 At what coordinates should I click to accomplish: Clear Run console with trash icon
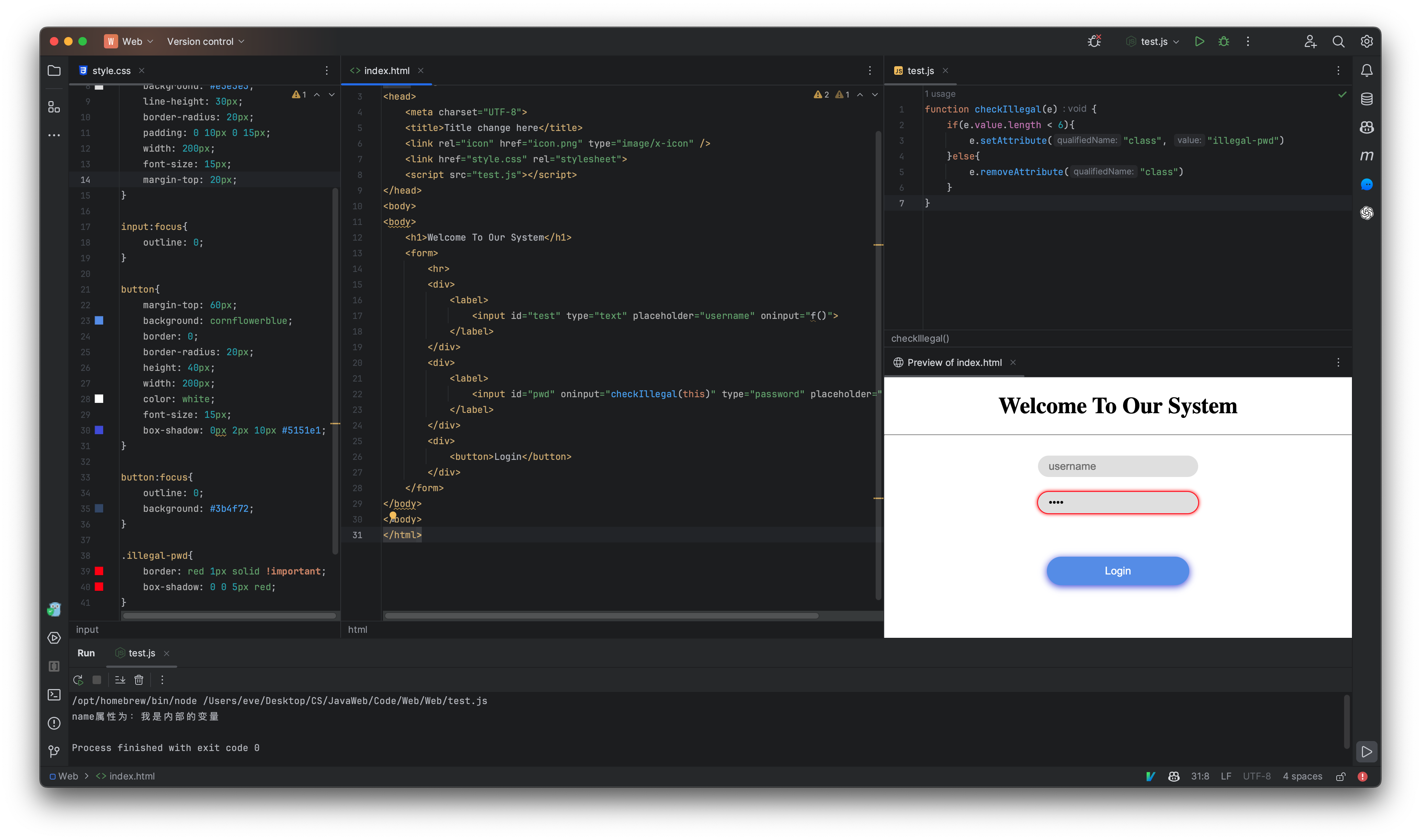[139, 680]
